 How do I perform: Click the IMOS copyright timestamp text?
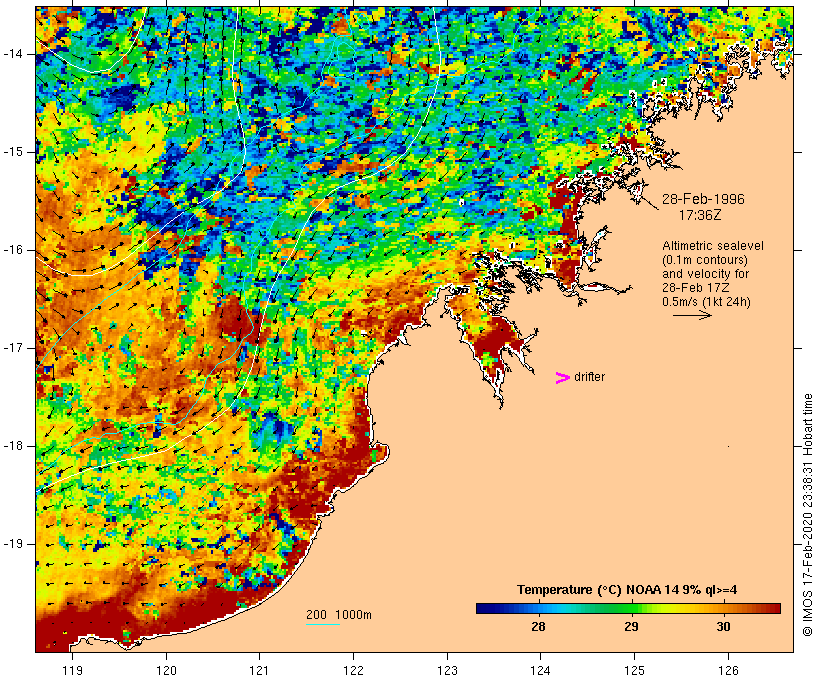tap(807, 515)
